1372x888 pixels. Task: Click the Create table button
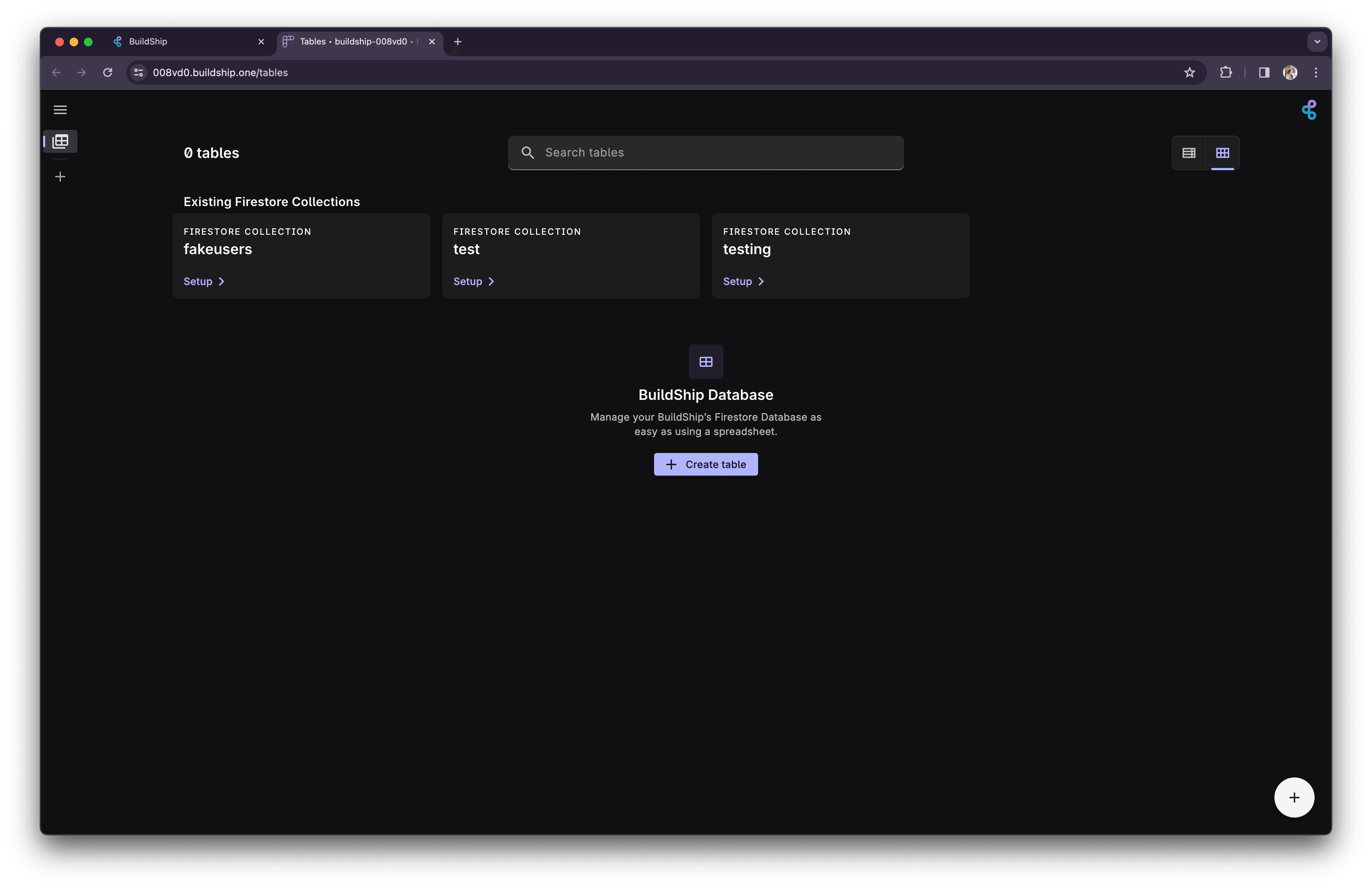705,464
